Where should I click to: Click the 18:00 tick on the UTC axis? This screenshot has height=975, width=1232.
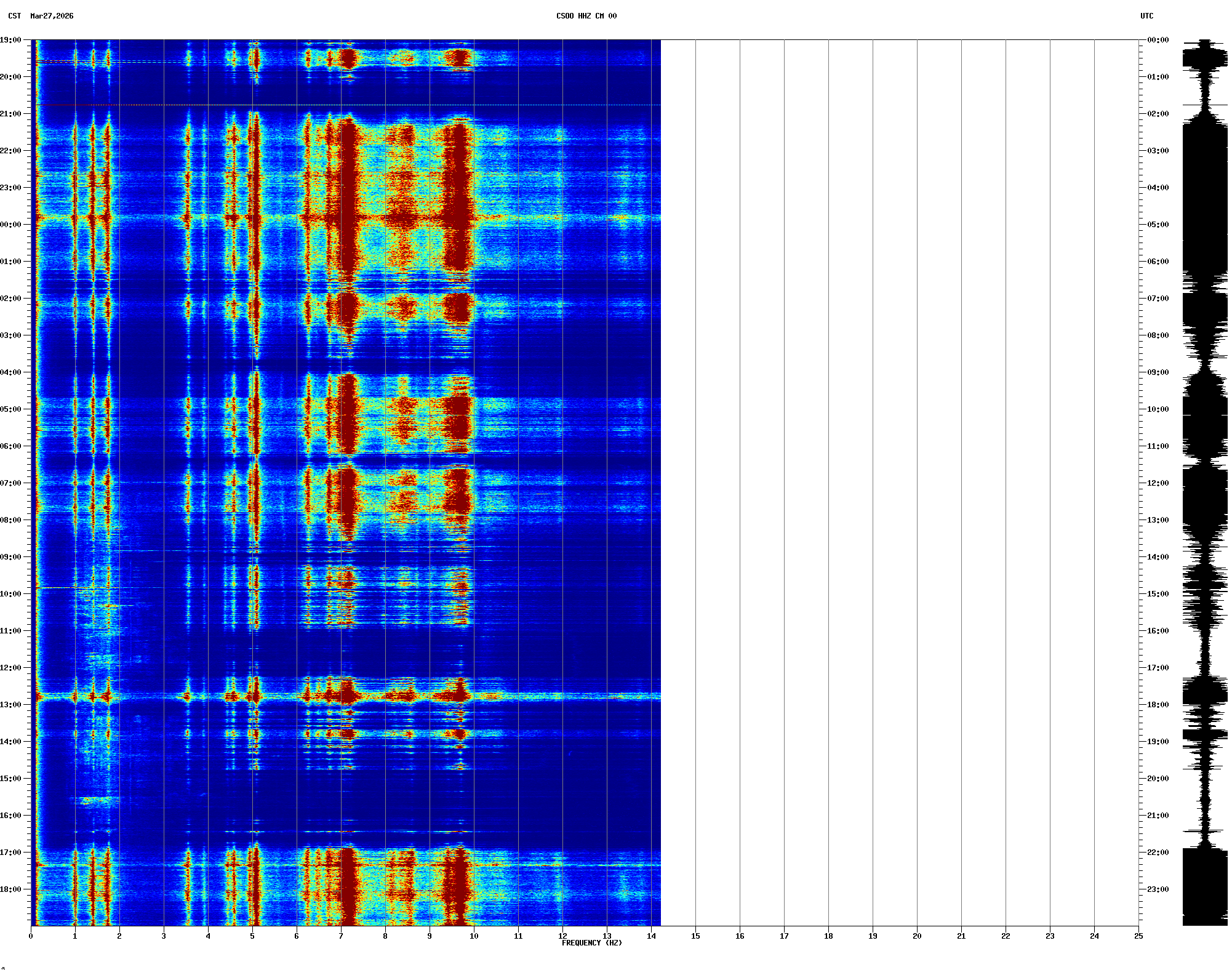click(1158, 705)
